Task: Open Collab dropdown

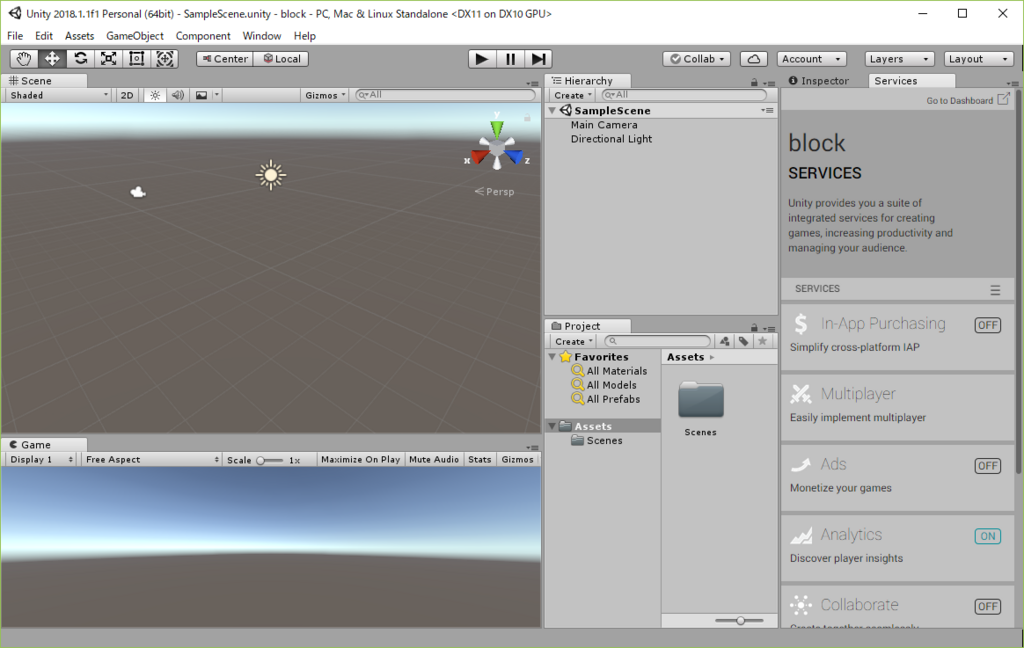Action: coord(697,59)
